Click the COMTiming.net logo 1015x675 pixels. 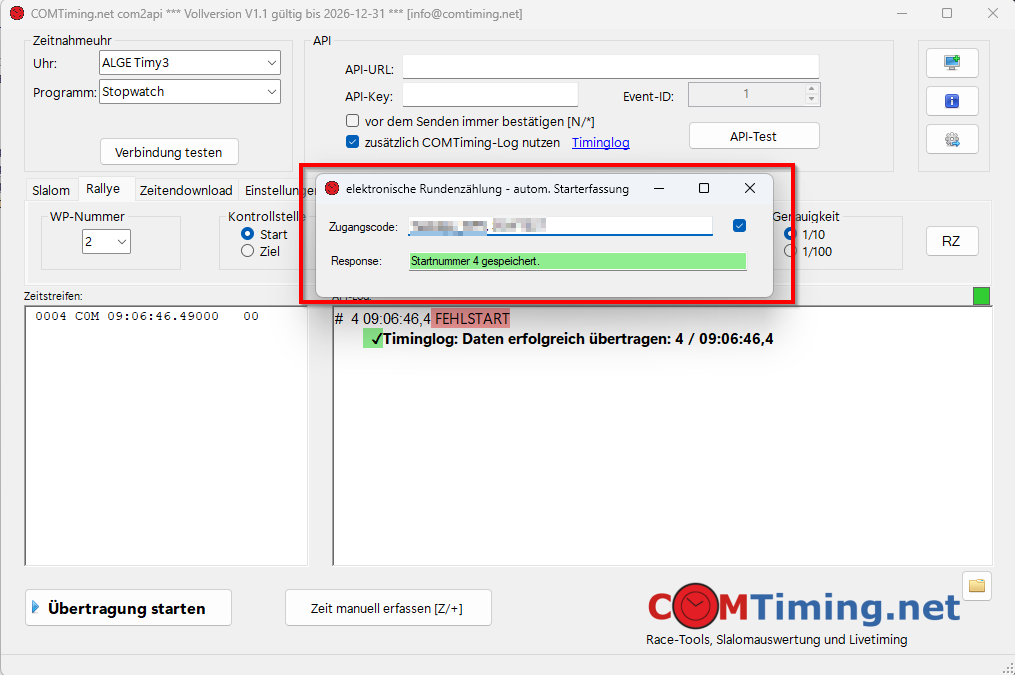point(803,607)
